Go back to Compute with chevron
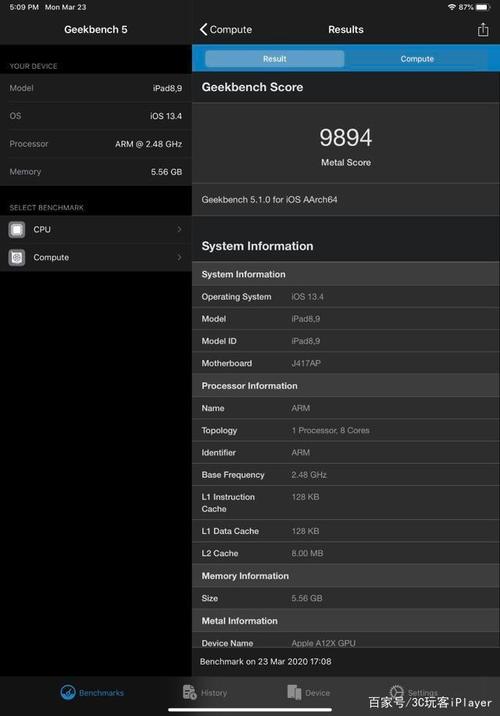Image resolution: width=500 pixels, height=716 pixels. pos(226,30)
